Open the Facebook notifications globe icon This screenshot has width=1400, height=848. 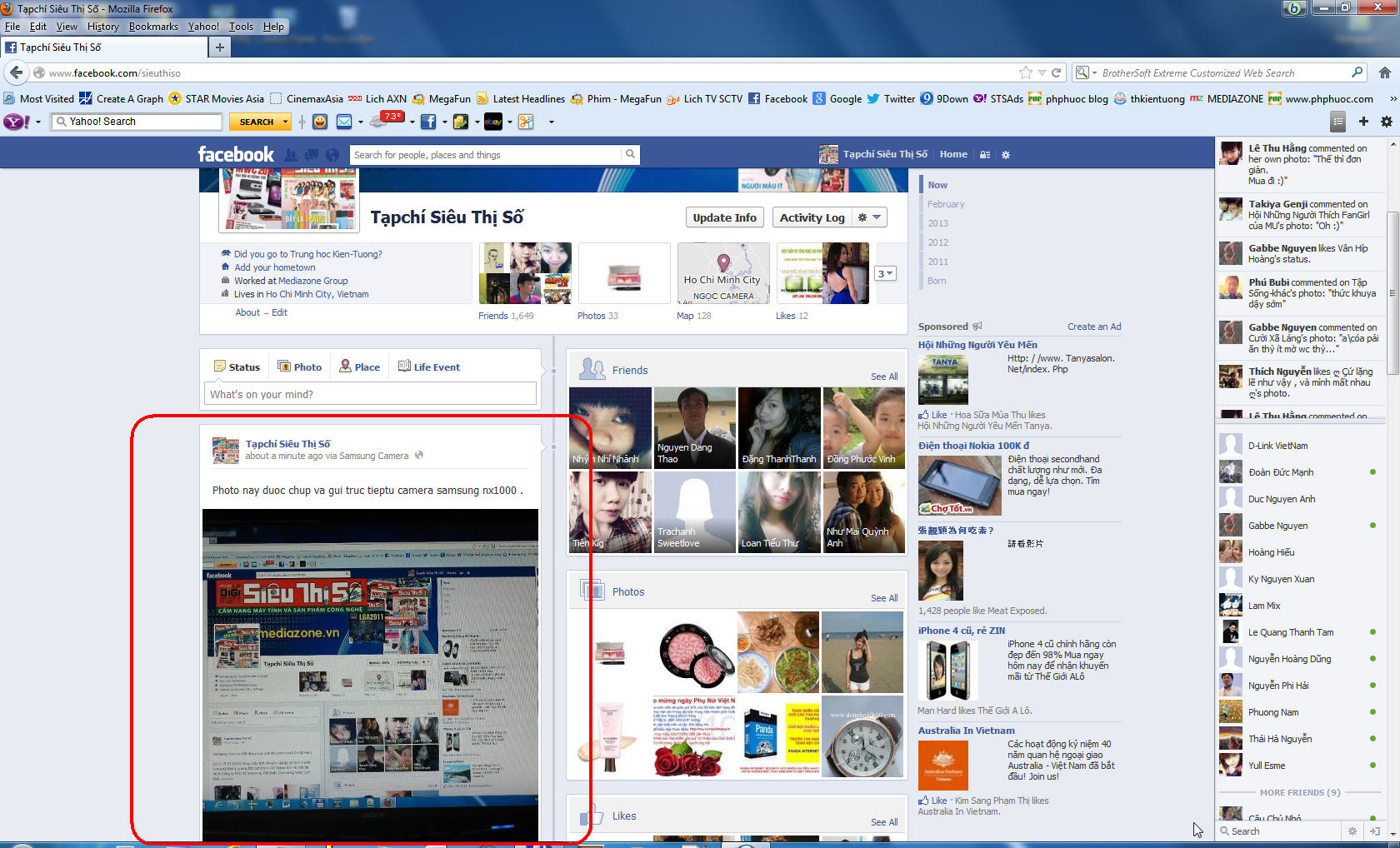tap(332, 155)
